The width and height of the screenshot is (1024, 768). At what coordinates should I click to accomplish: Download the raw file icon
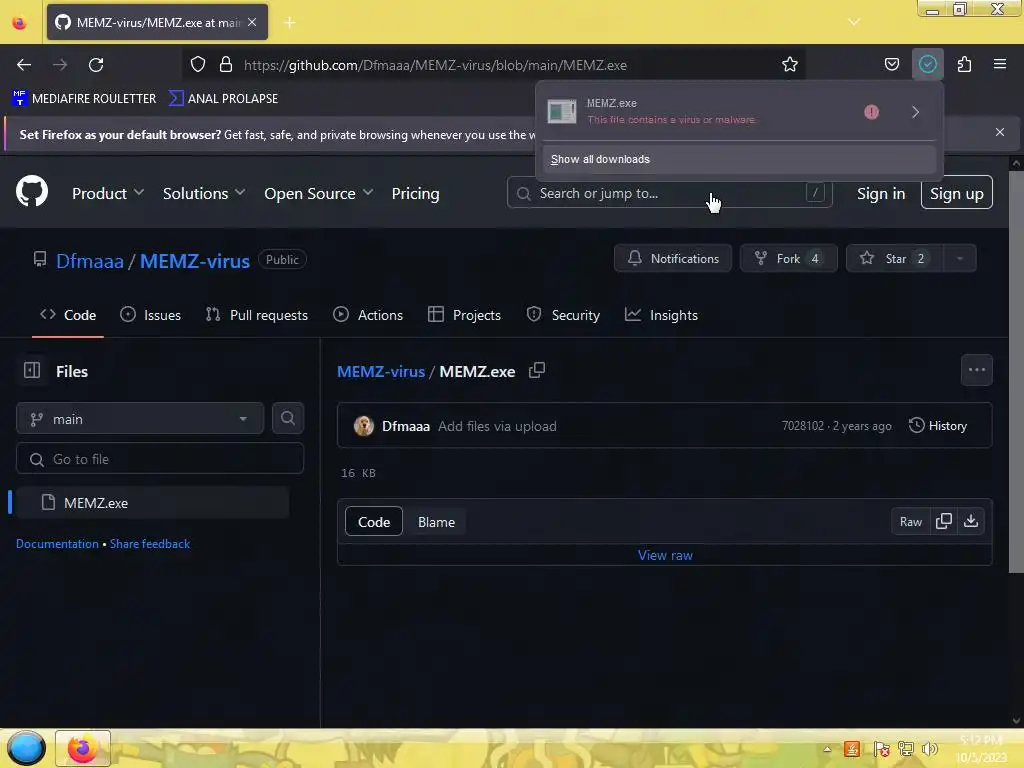point(971,521)
